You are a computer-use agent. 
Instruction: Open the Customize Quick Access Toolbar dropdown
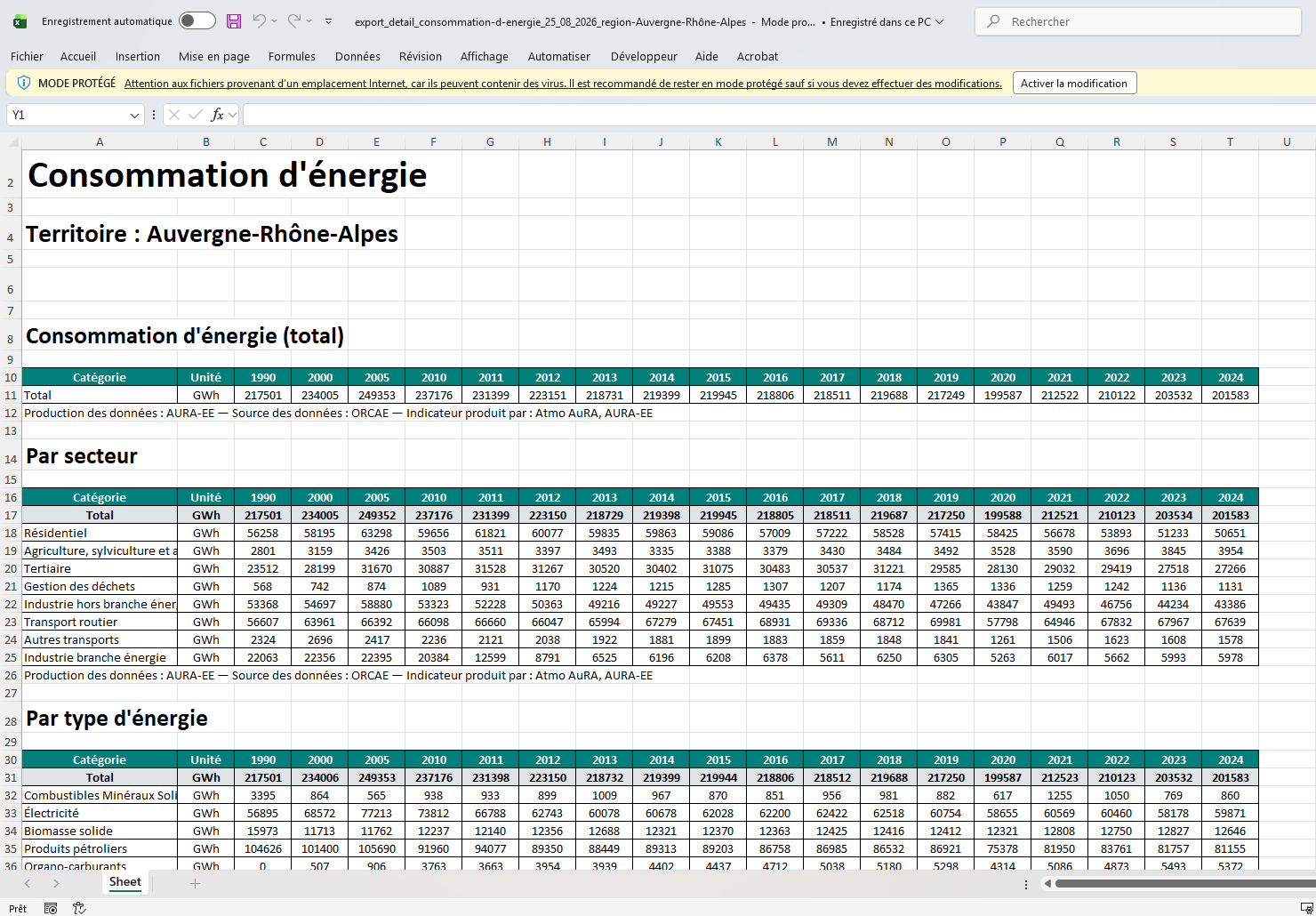pos(329,21)
